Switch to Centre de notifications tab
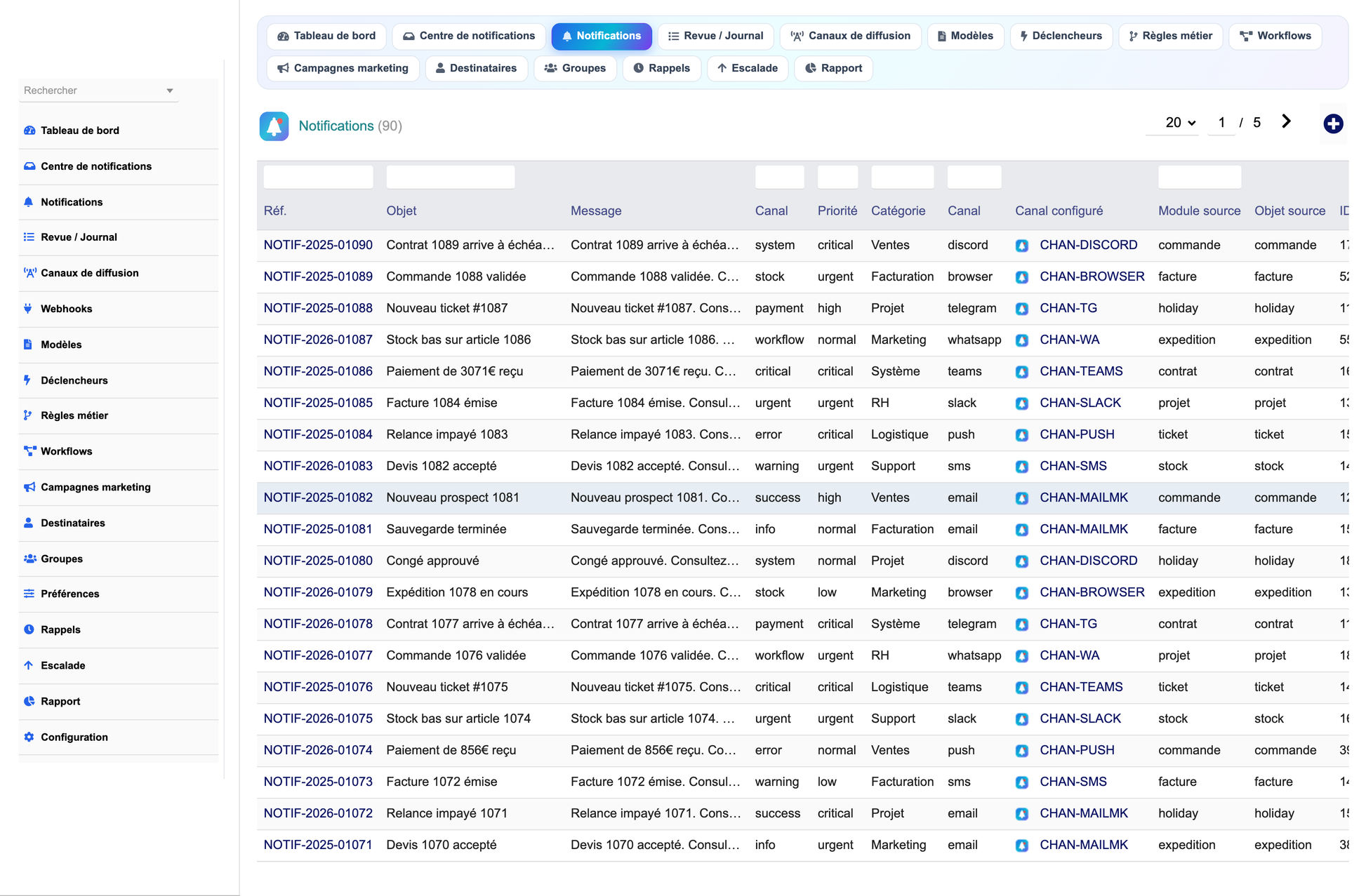Image resolution: width=1366 pixels, height=896 pixels. [469, 36]
